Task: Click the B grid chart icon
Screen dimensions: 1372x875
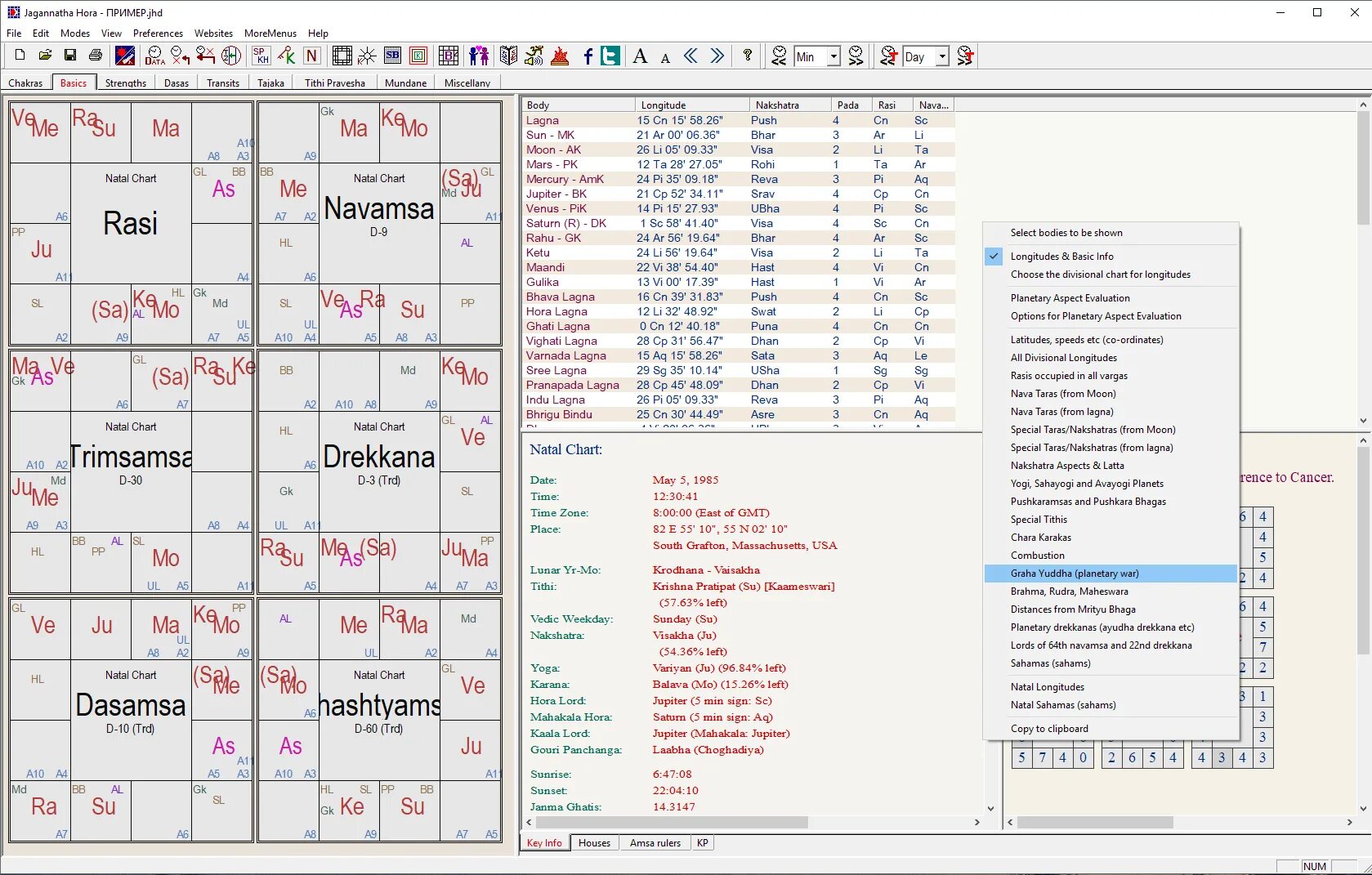Action: coord(449,56)
